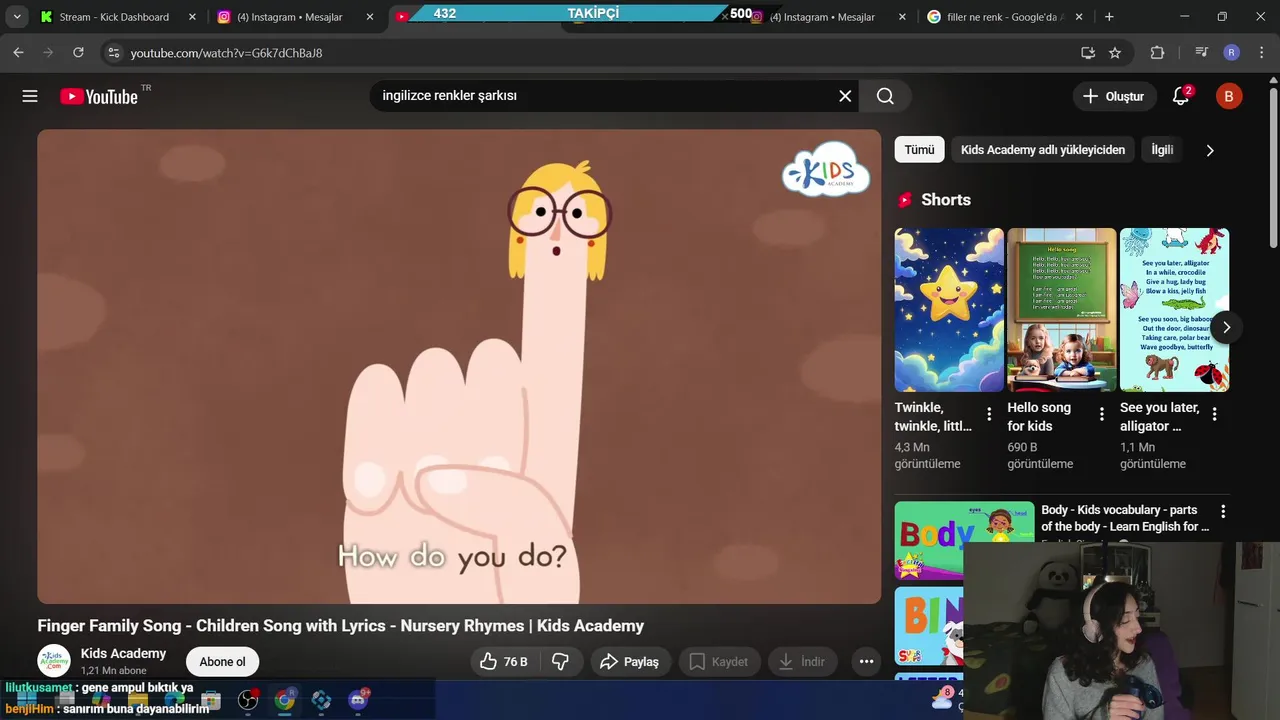Install app icon in address bar
The height and width of the screenshot is (720, 1280).
1088,52
